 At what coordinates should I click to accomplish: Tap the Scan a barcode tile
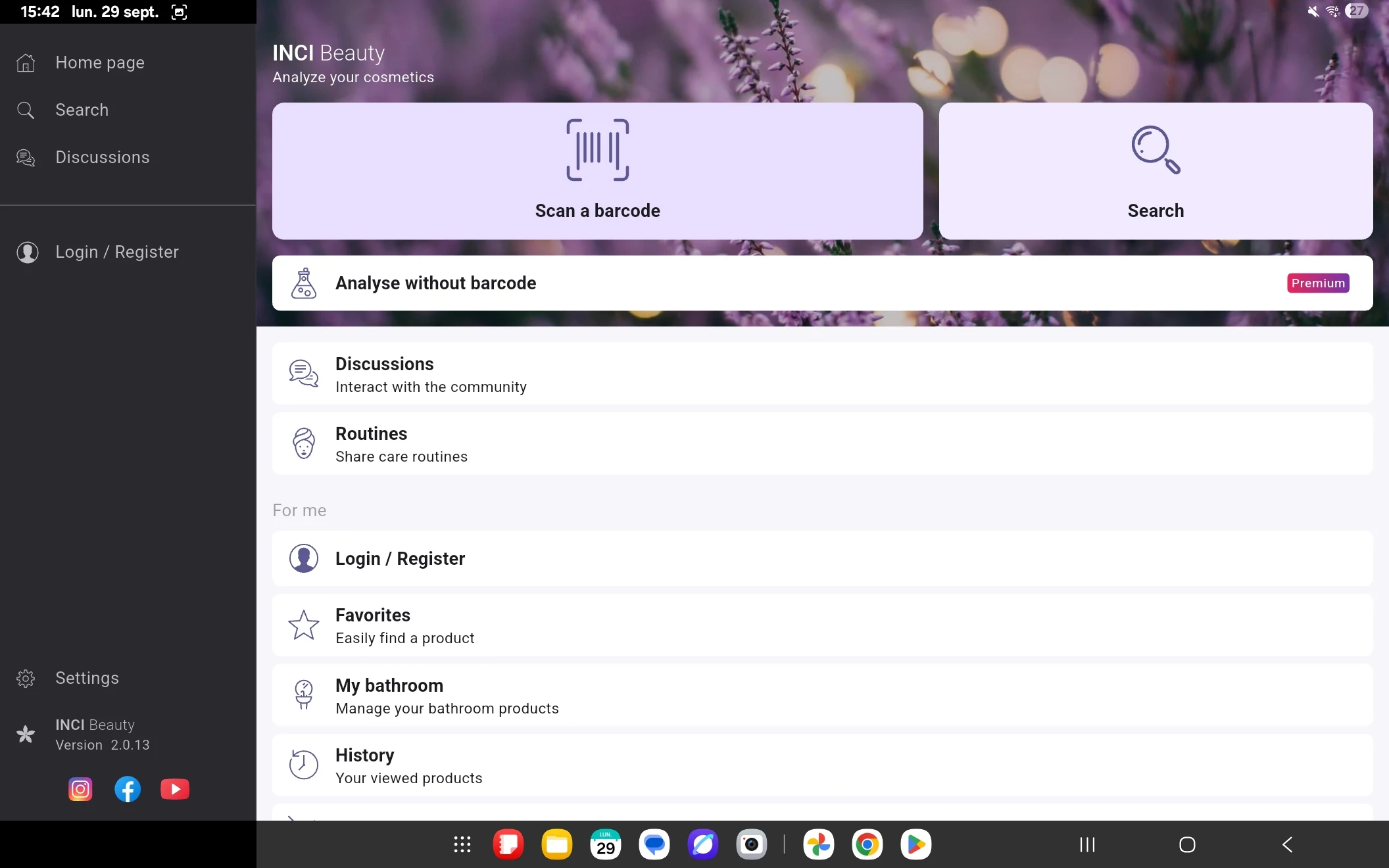coord(597,171)
